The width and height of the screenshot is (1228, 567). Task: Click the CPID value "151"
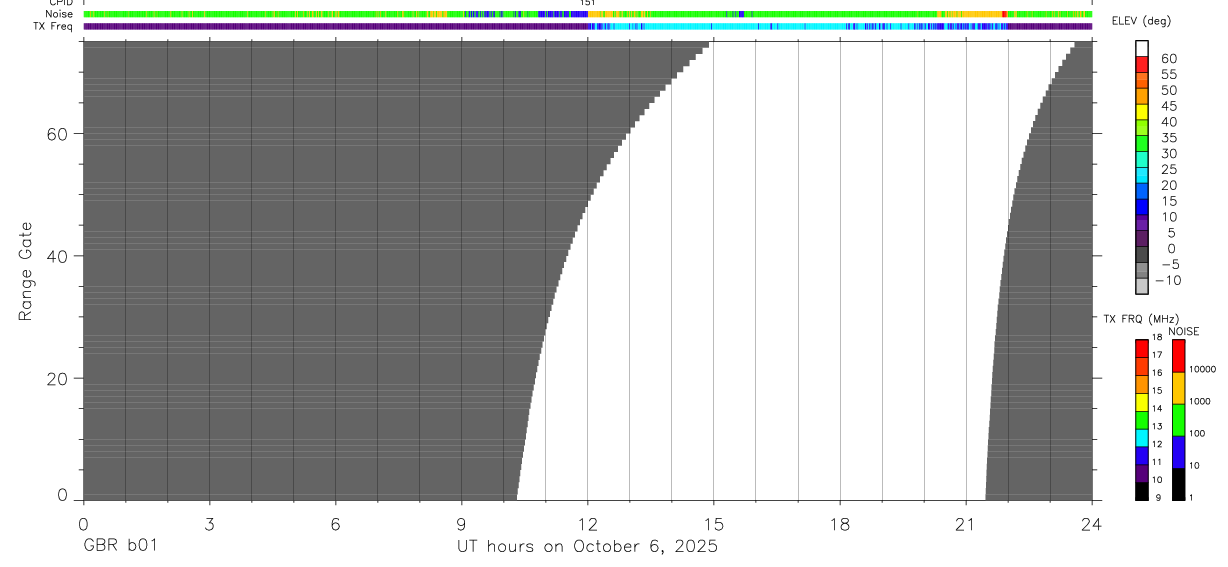point(588,3)
